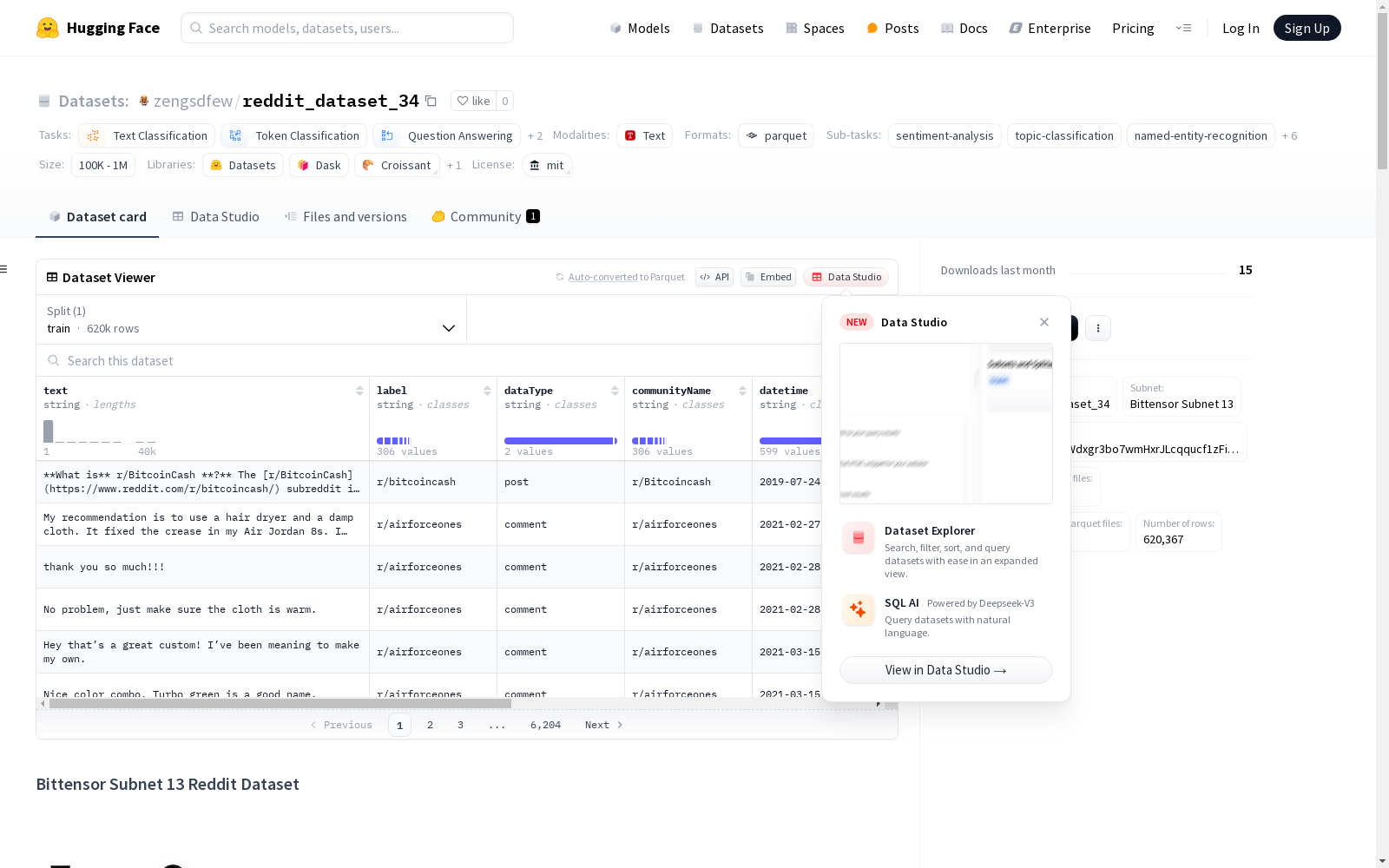1389x868 pixels.
Task: Show the +6 additional sub-tasks
Action: [1289, 135]
